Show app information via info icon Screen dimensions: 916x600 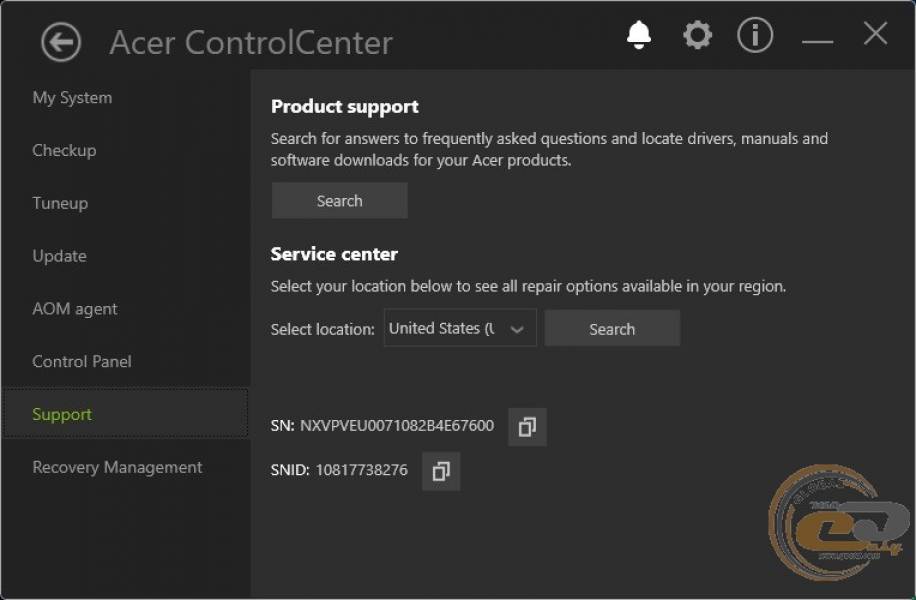pyautogui.click(x=755, y=35)
